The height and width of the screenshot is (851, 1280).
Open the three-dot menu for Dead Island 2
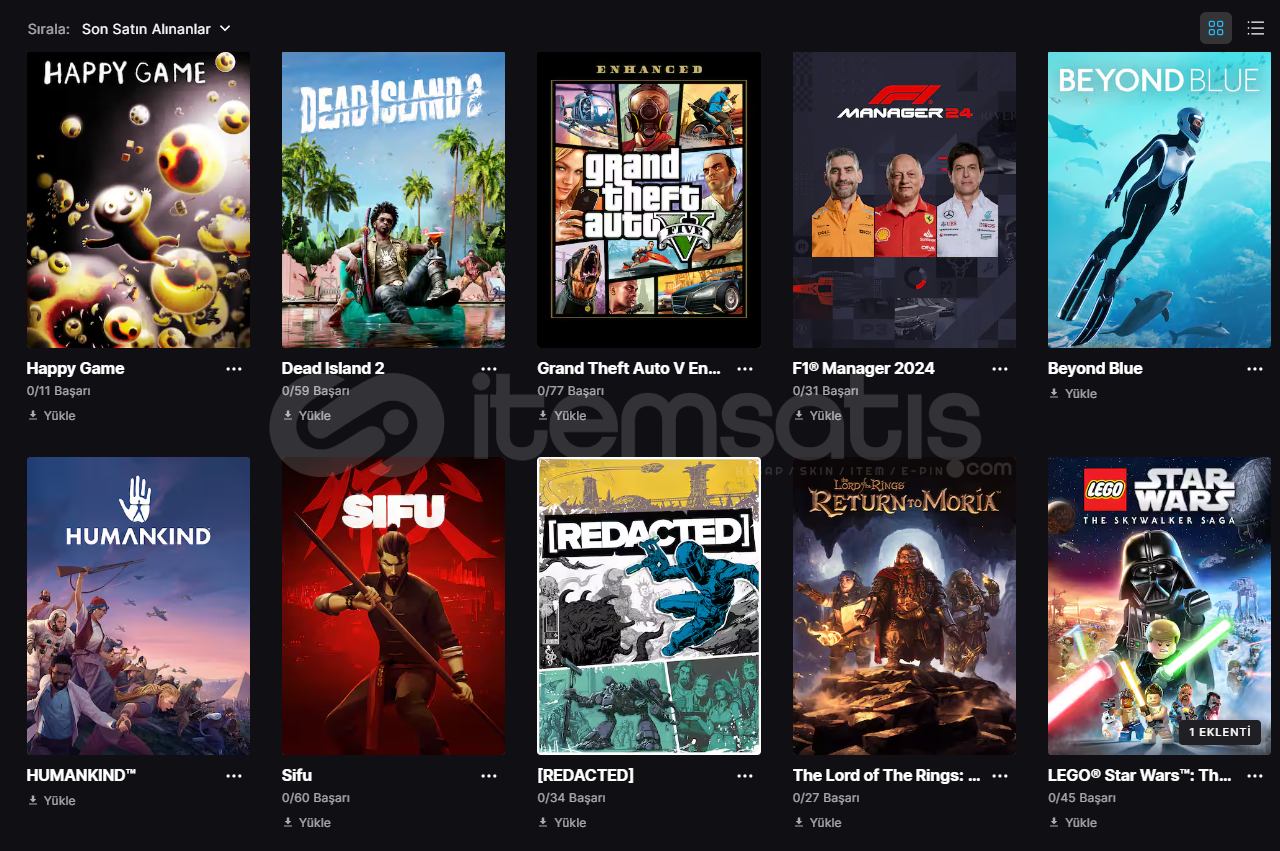pos(489,369)
